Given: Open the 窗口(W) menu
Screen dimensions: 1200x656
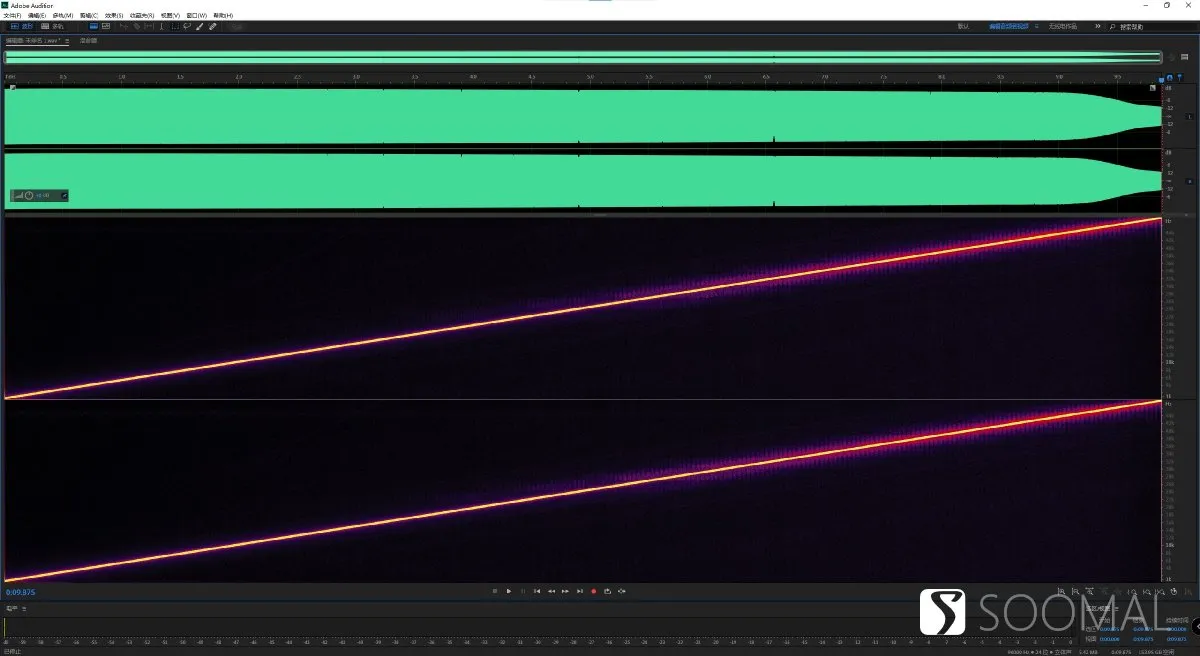Looking at the screenshot, I should (x=197, y=16).
